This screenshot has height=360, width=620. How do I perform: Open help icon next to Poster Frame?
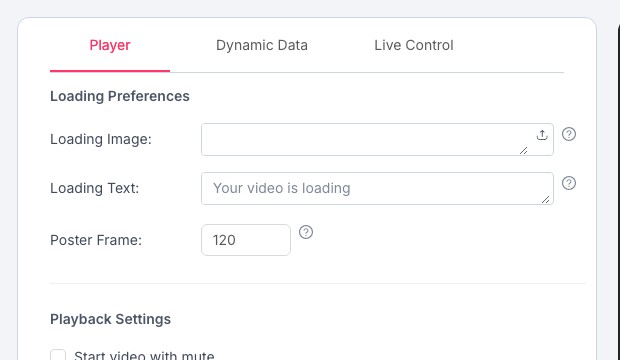[306, 232]
